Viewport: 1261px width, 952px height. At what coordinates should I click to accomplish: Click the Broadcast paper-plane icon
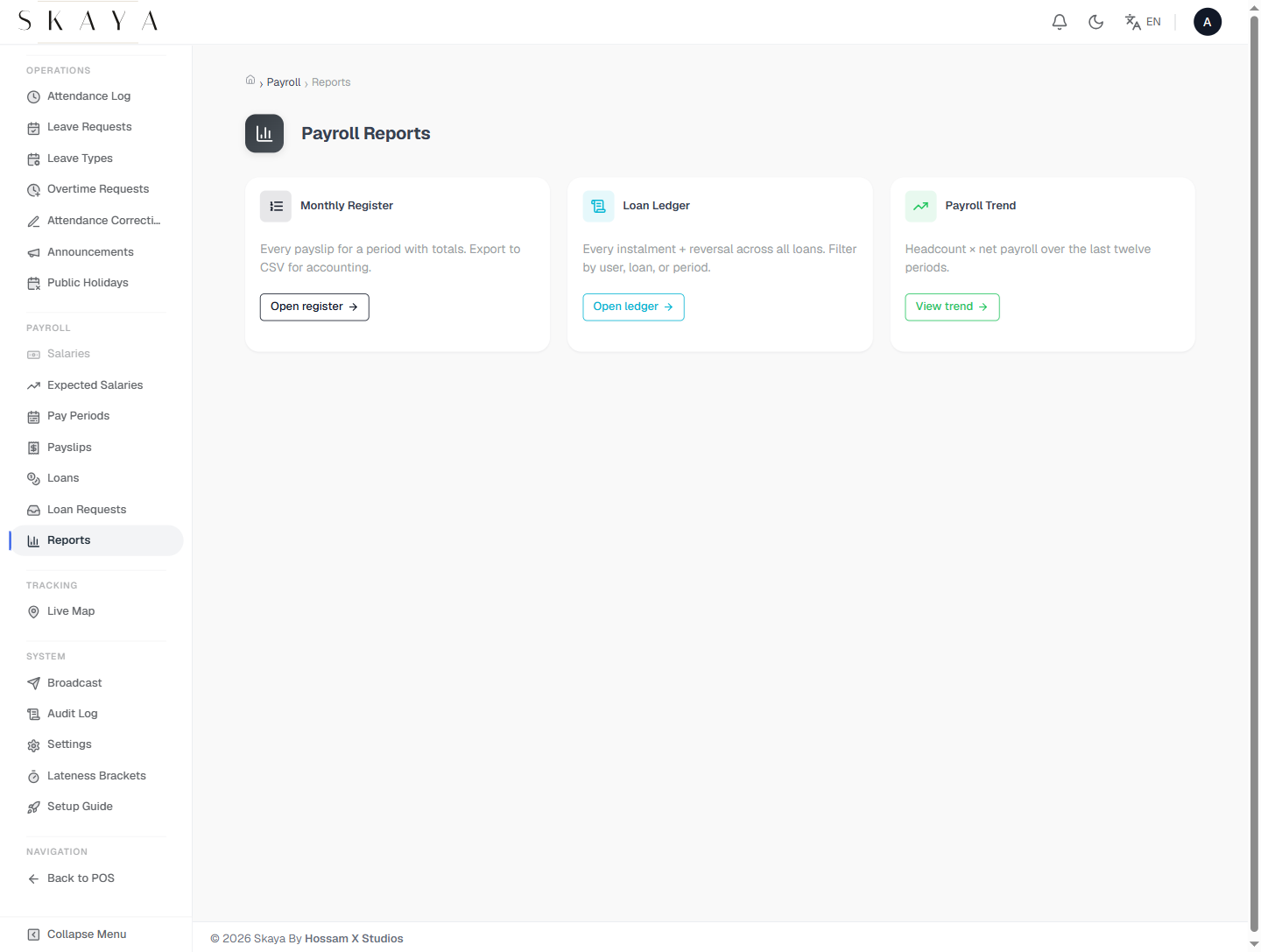pos(33,684)
